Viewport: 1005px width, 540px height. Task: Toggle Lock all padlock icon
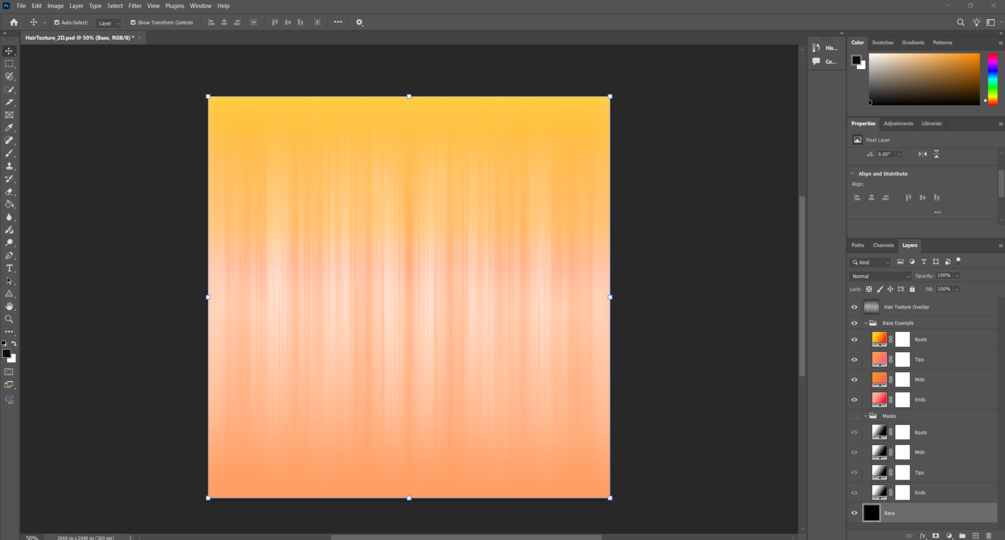tap(912, 289)
